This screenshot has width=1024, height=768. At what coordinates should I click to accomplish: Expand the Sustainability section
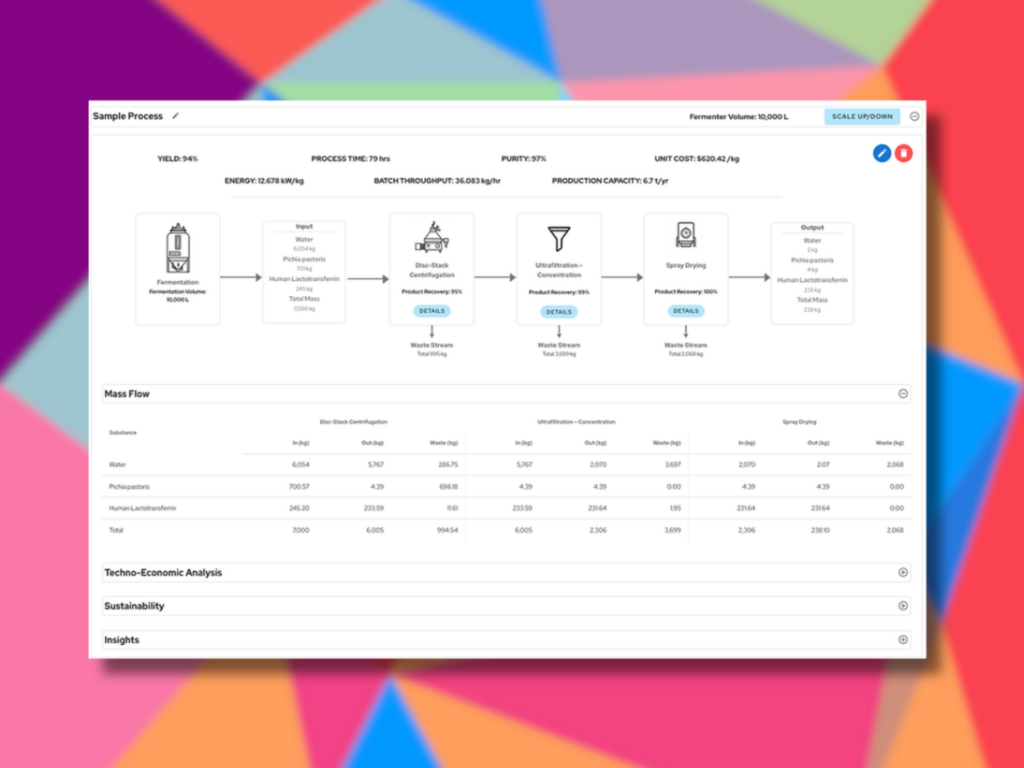[903, 606]
